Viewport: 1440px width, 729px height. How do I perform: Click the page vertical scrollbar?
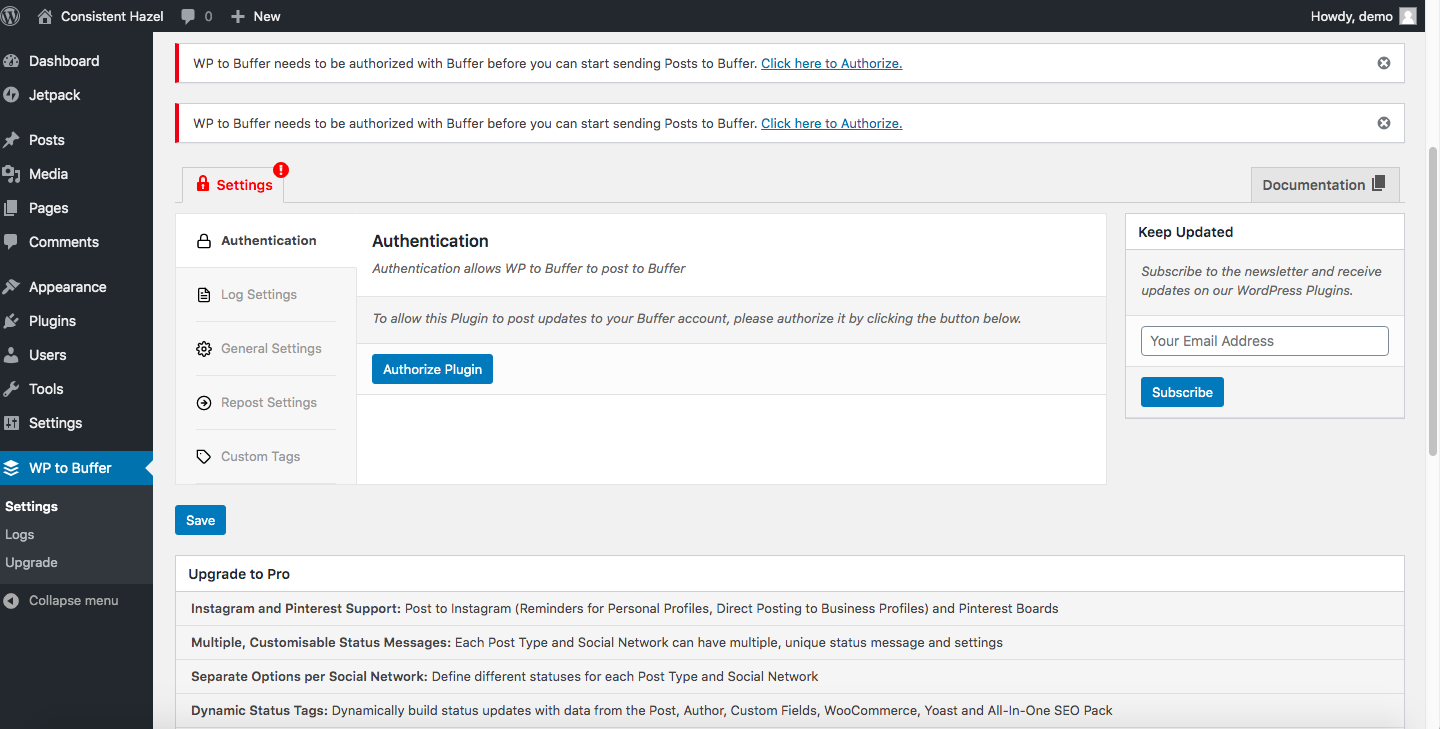click(x=1434, y=300)
